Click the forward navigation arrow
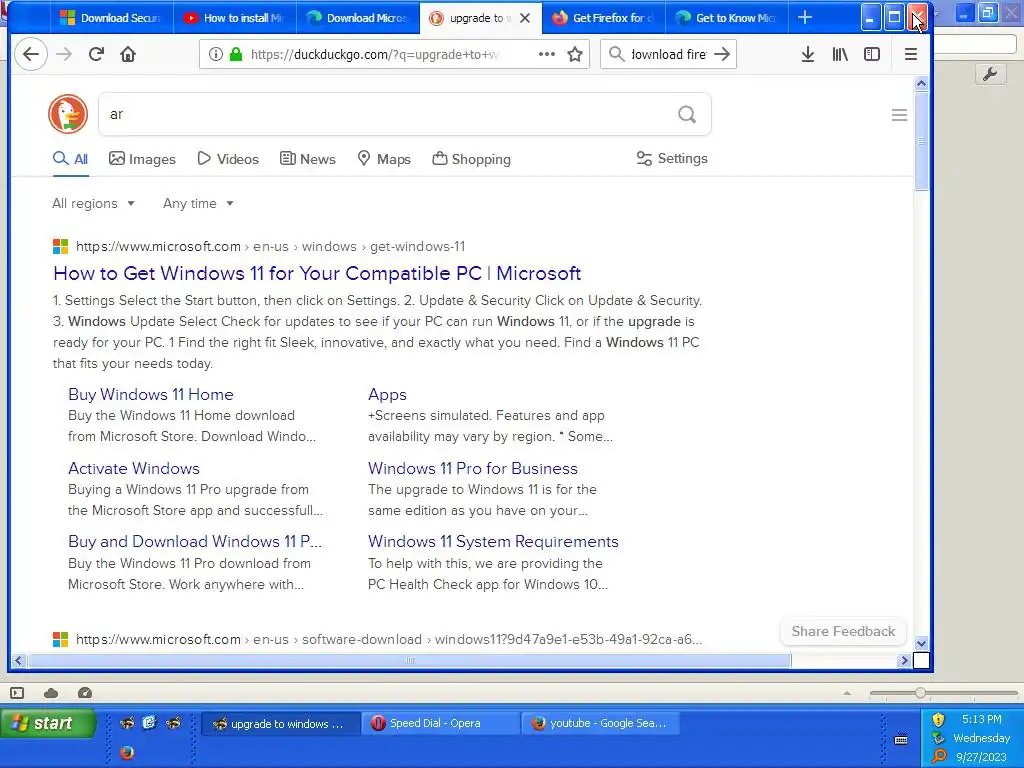This screenshot has width=1024, height=768. (64, 54)
